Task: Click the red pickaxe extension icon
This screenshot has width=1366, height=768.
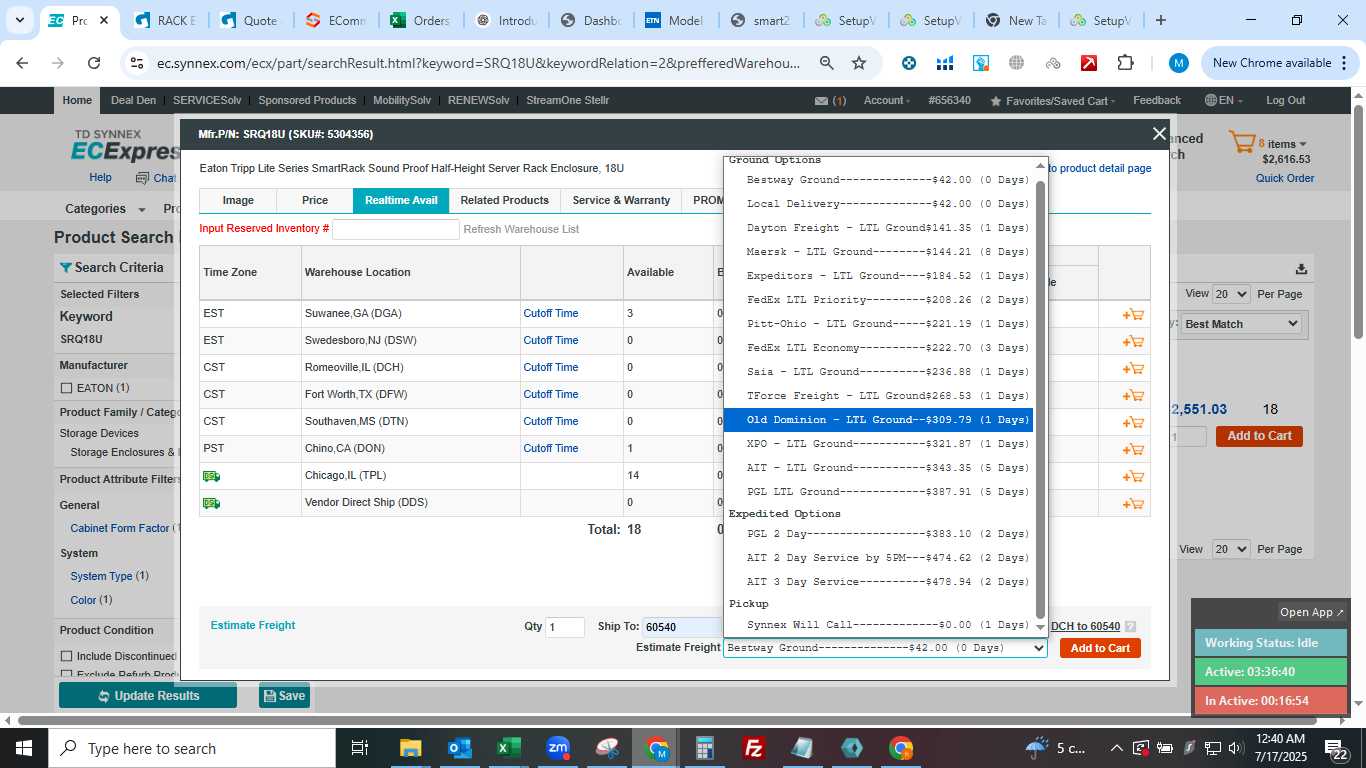Action: (1089, 63)
